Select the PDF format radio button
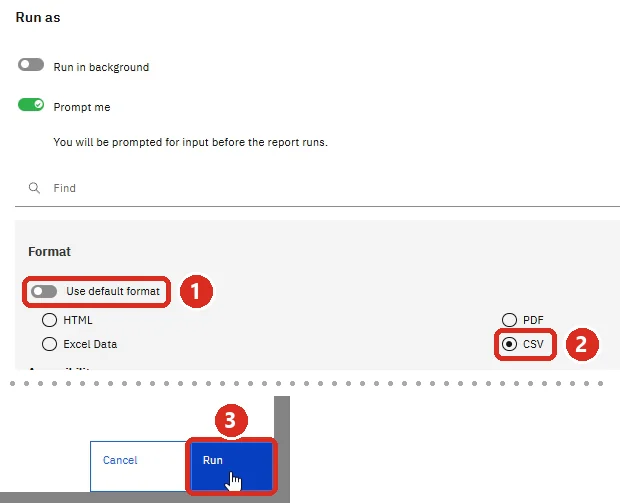 click(509, 320)
